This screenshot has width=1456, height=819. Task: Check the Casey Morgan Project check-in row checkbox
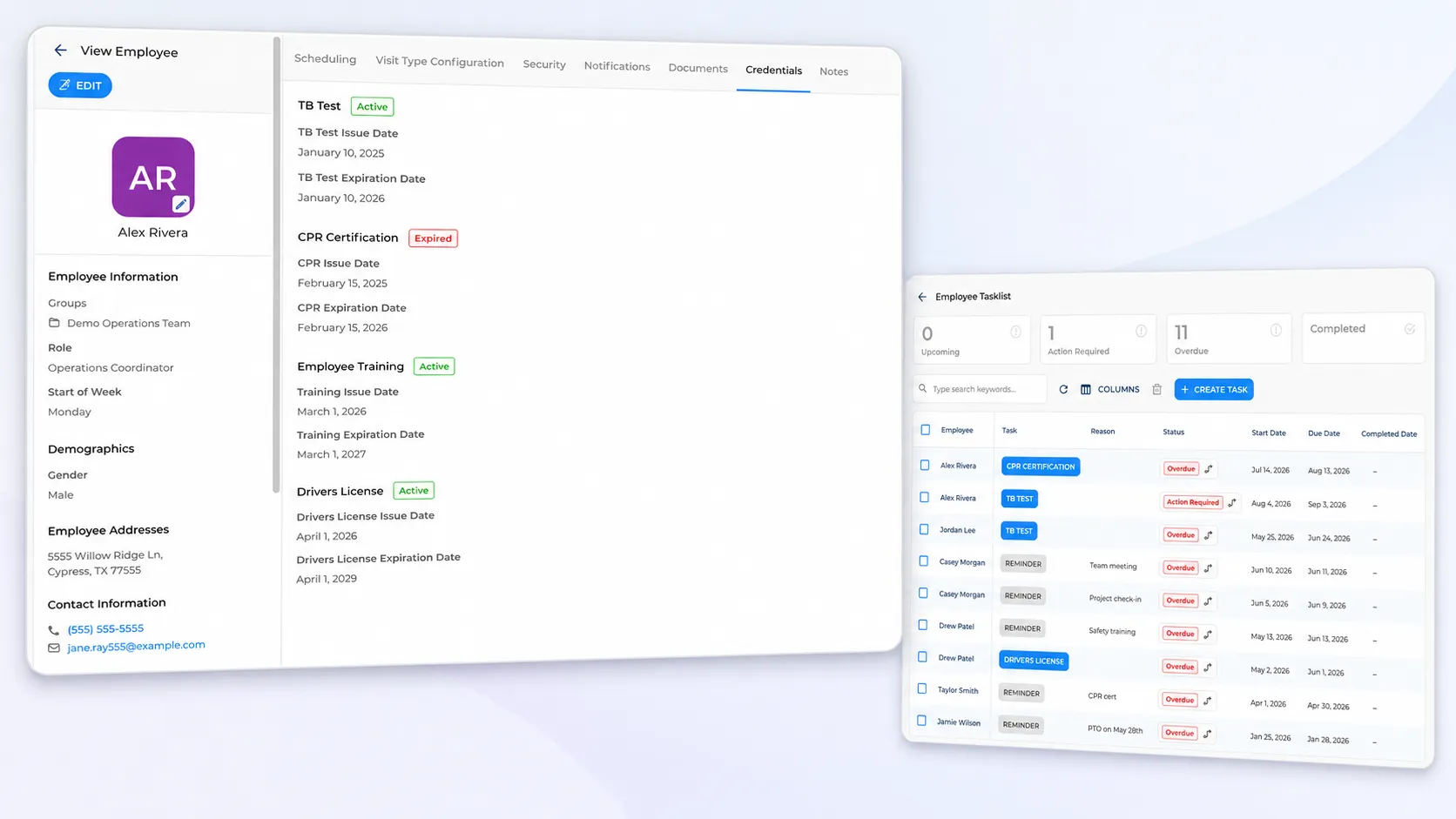point(923,594)
